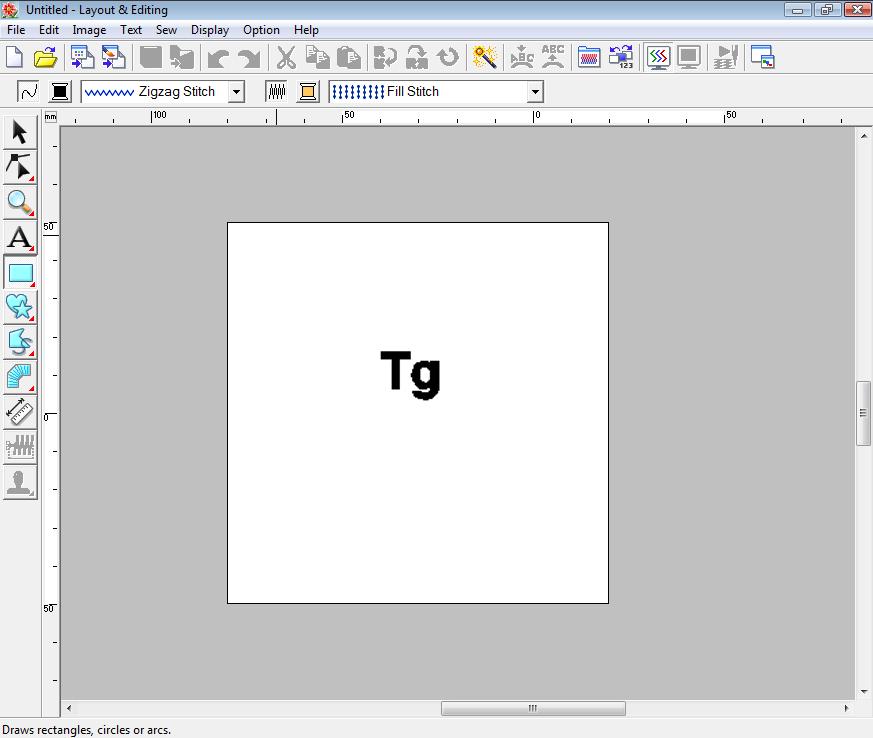873x738 pixels.
Task: Open the Display menu
Action: 210,30
